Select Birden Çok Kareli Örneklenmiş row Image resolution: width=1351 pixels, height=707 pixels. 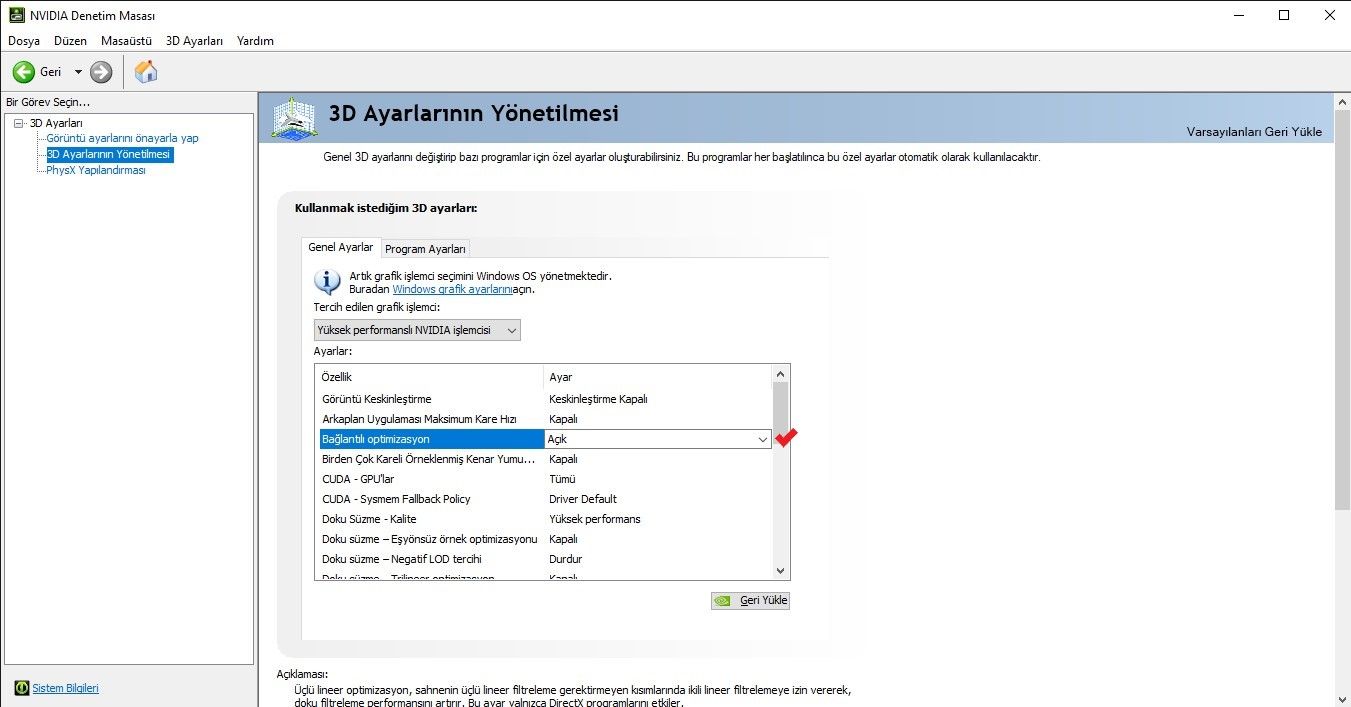(x=545, y=459)
